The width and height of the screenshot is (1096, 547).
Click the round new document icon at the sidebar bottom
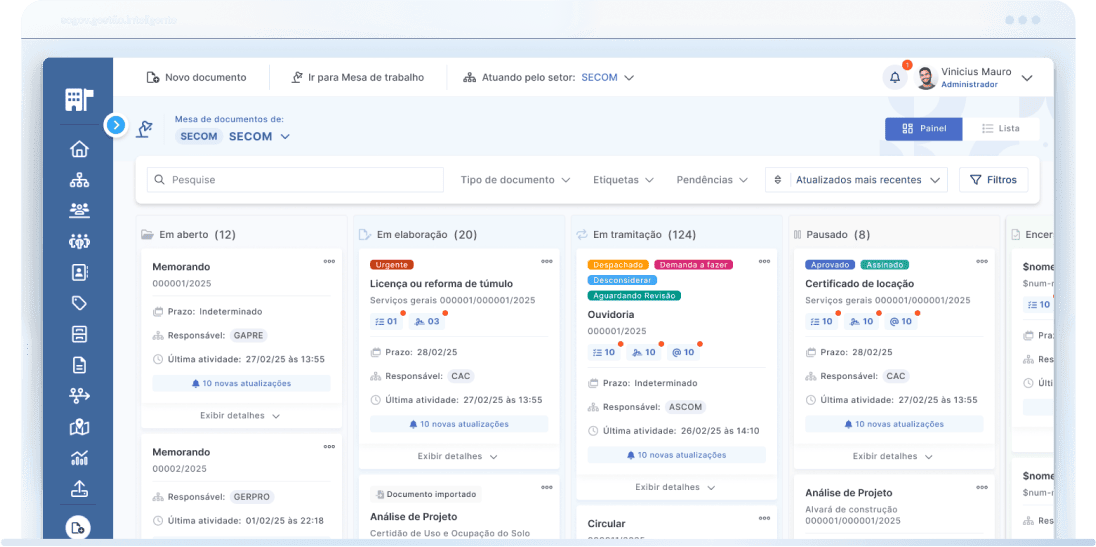[78, 527]
